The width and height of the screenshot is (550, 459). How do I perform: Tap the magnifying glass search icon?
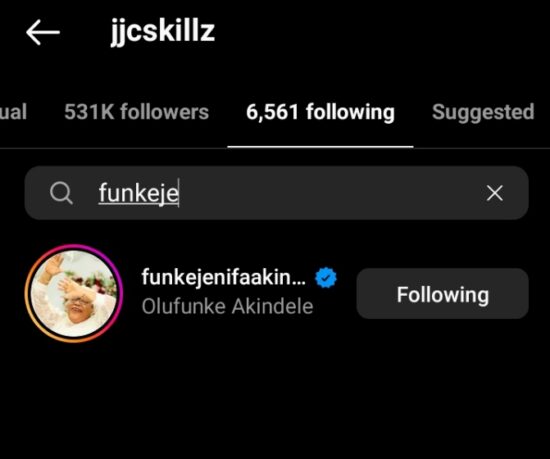point(61,193)
